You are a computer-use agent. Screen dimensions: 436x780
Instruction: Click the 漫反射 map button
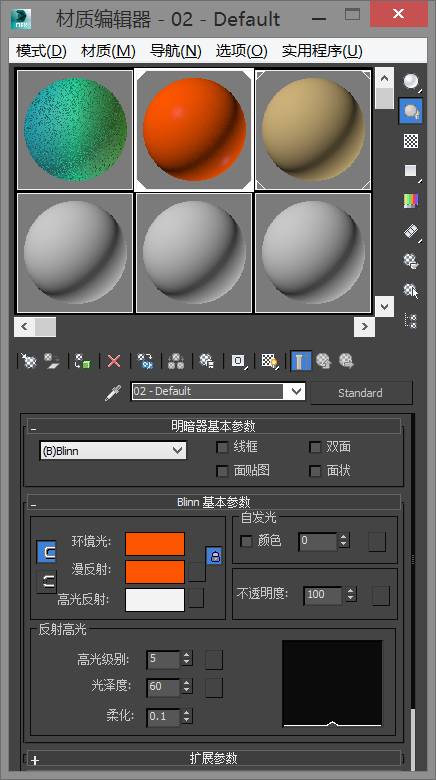[197, 572]
